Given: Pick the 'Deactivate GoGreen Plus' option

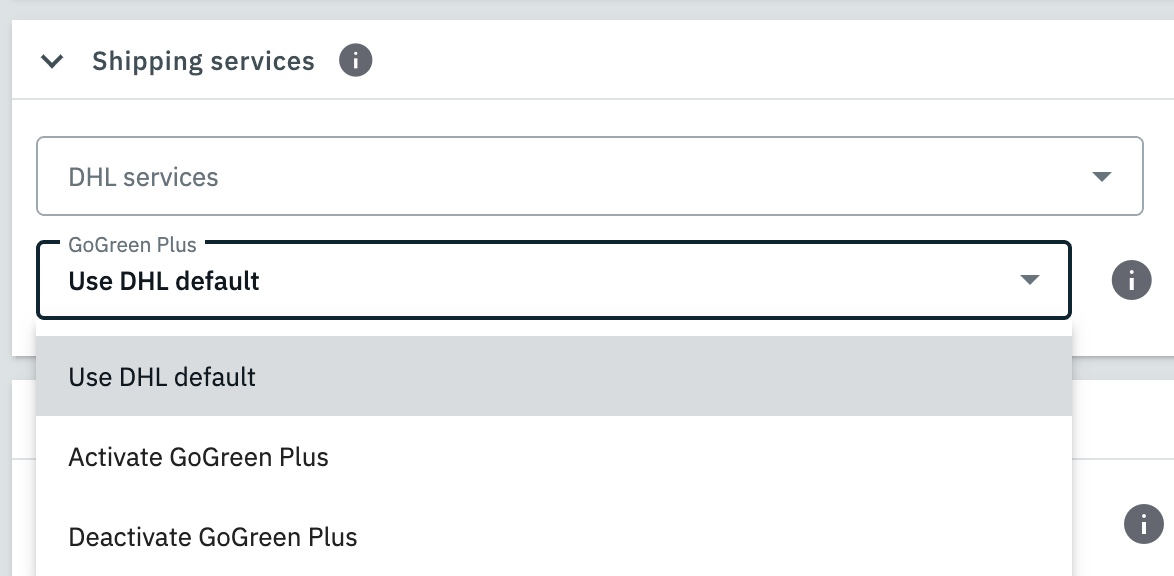Looking at the screenshot, I should coord(213,537).
